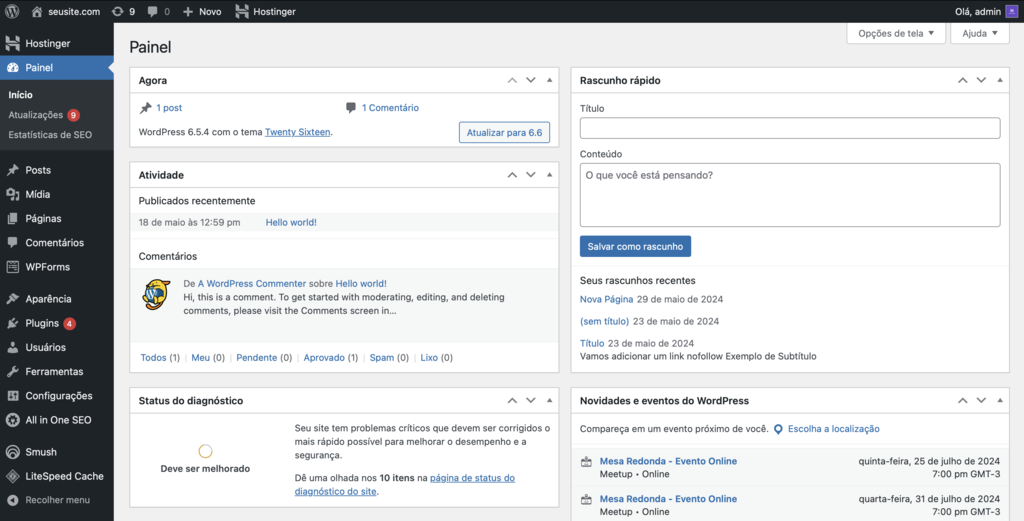
Task: Click the admin avatar in top right
Action: 1012,11
